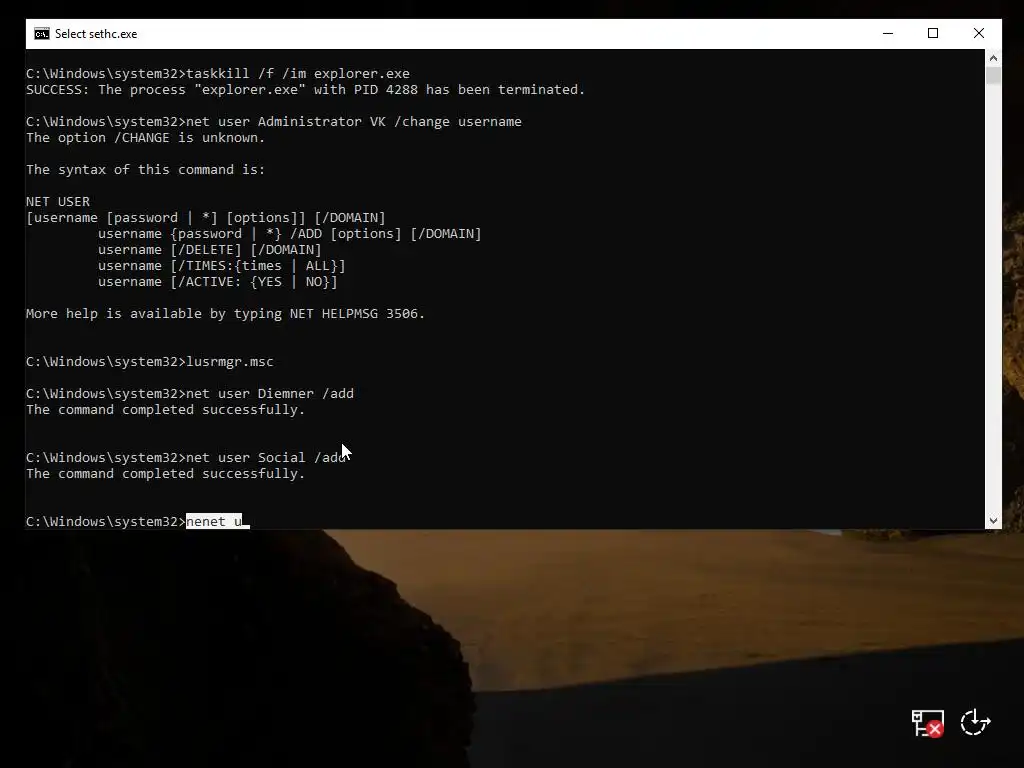
Task: Click the vertical scrollbar thumb
Action: [993, 76]
